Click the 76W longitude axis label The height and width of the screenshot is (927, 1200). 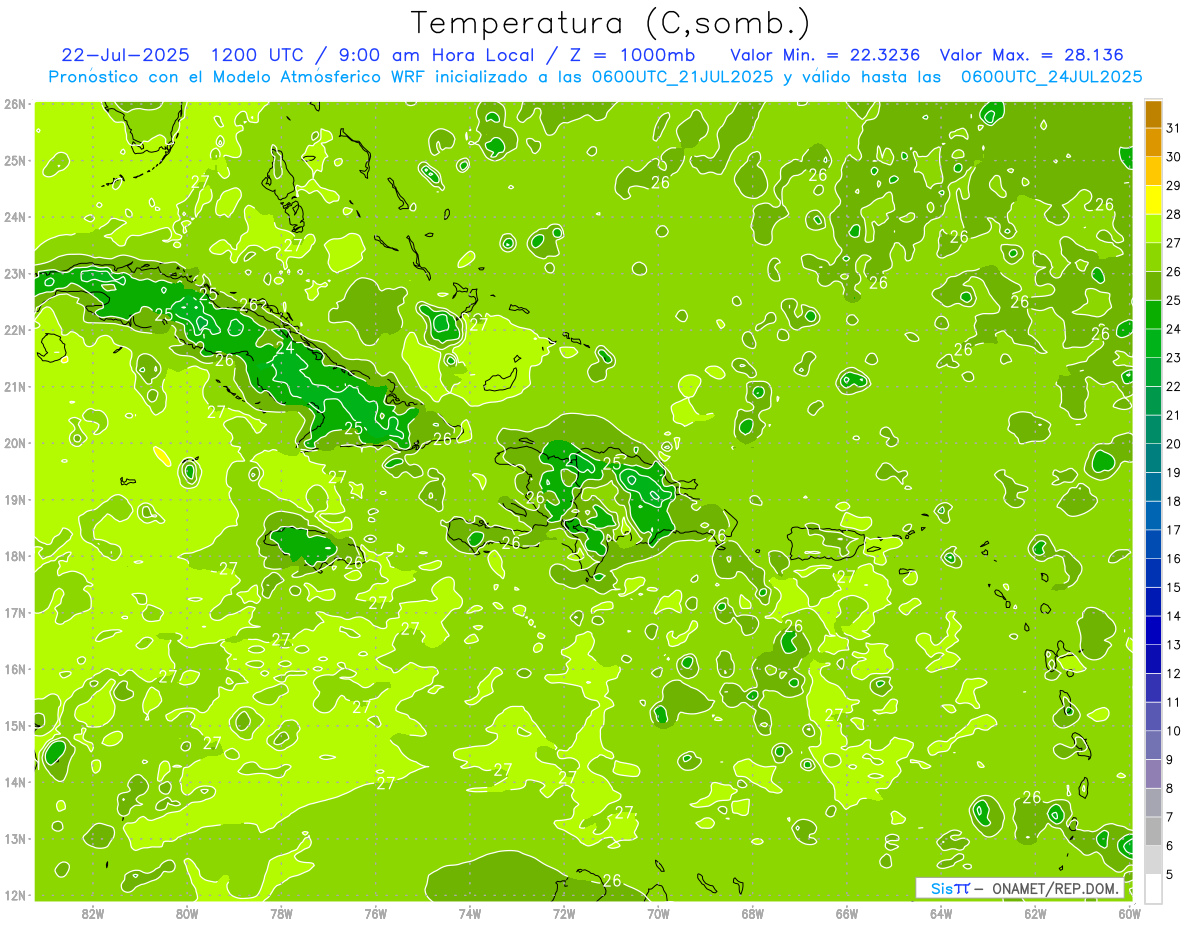click(x=376, y=913)
